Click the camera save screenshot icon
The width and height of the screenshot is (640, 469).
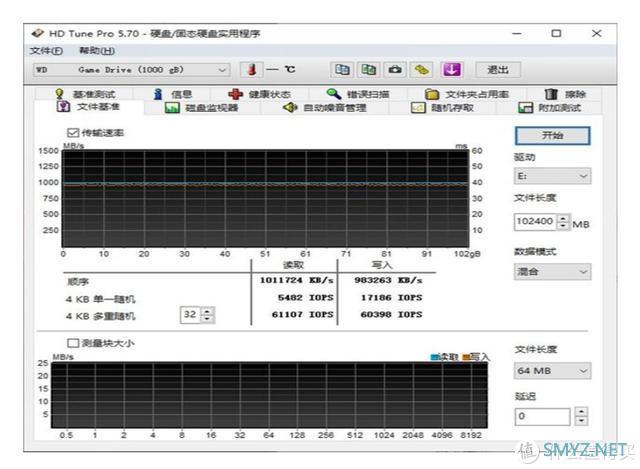(x=395, y=70)
